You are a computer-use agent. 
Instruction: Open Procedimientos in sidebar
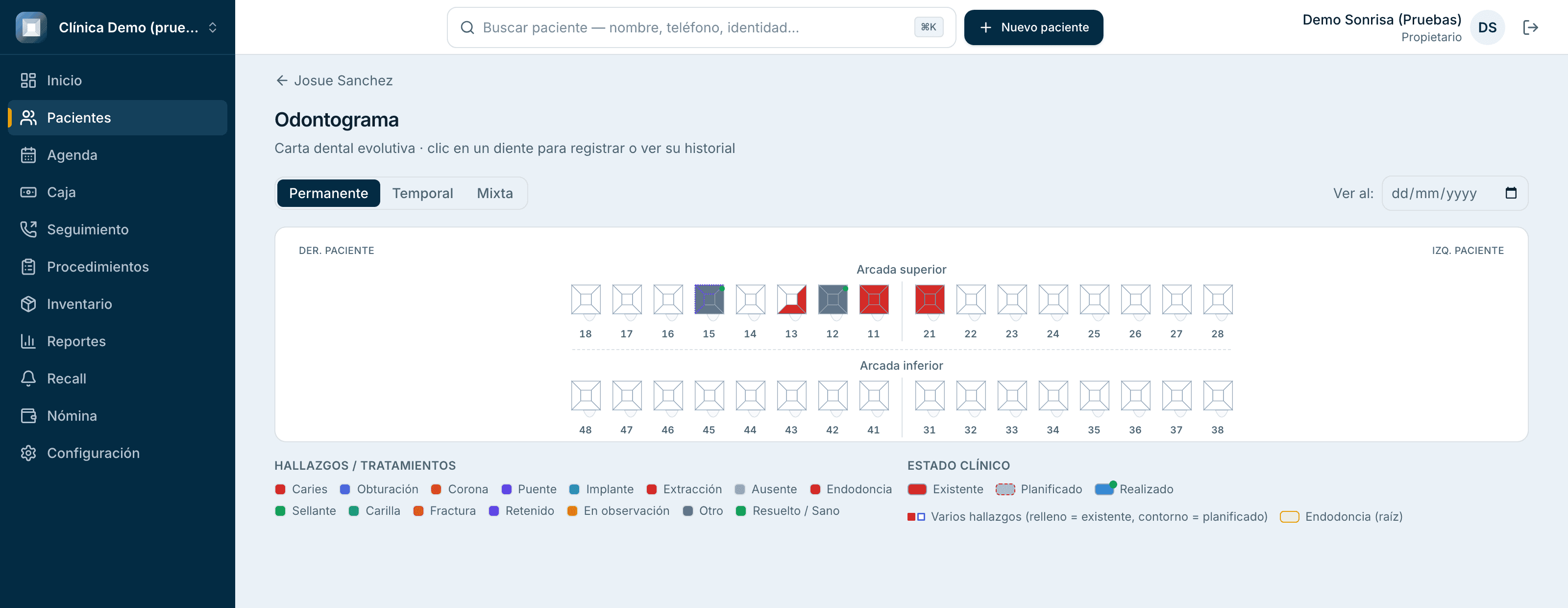pos(118,266)
